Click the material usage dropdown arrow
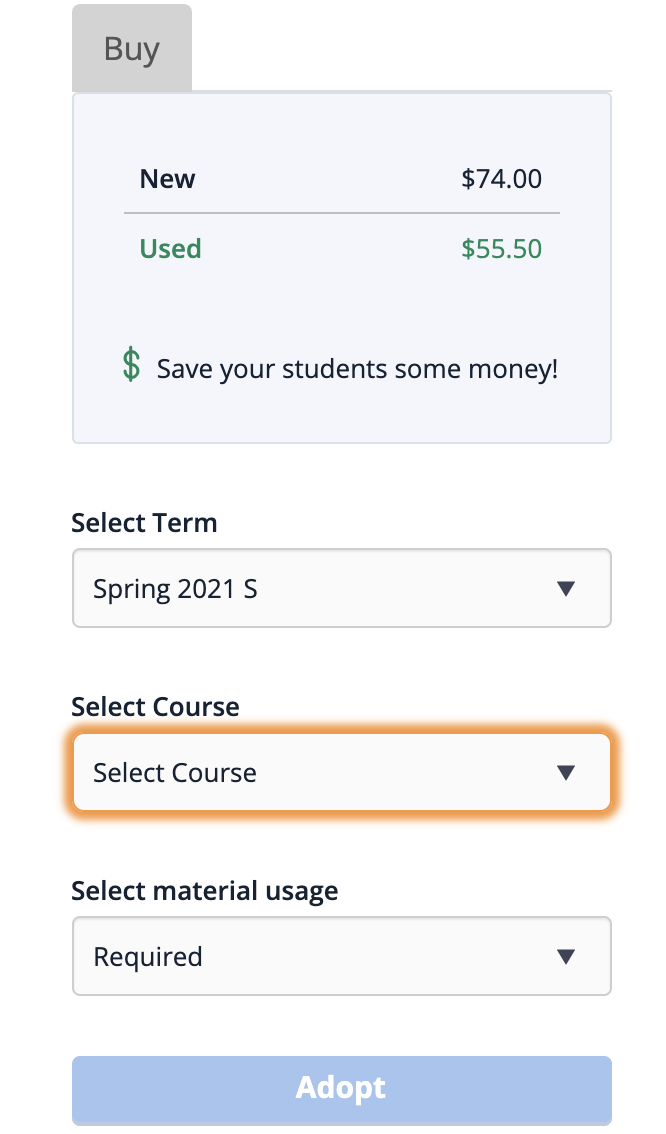Screen dimensions: 666x1134 point(566,957)
